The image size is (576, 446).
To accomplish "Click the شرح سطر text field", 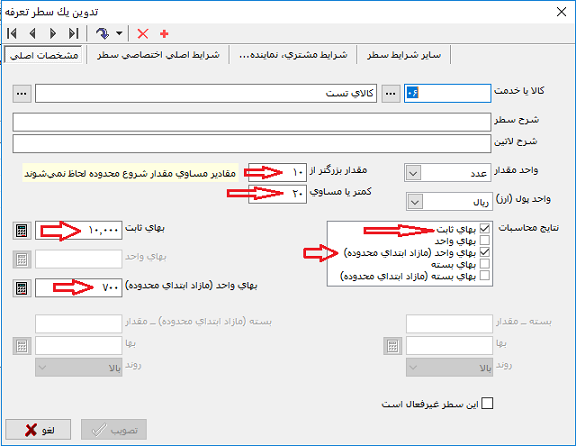I will tap(252, 122).
